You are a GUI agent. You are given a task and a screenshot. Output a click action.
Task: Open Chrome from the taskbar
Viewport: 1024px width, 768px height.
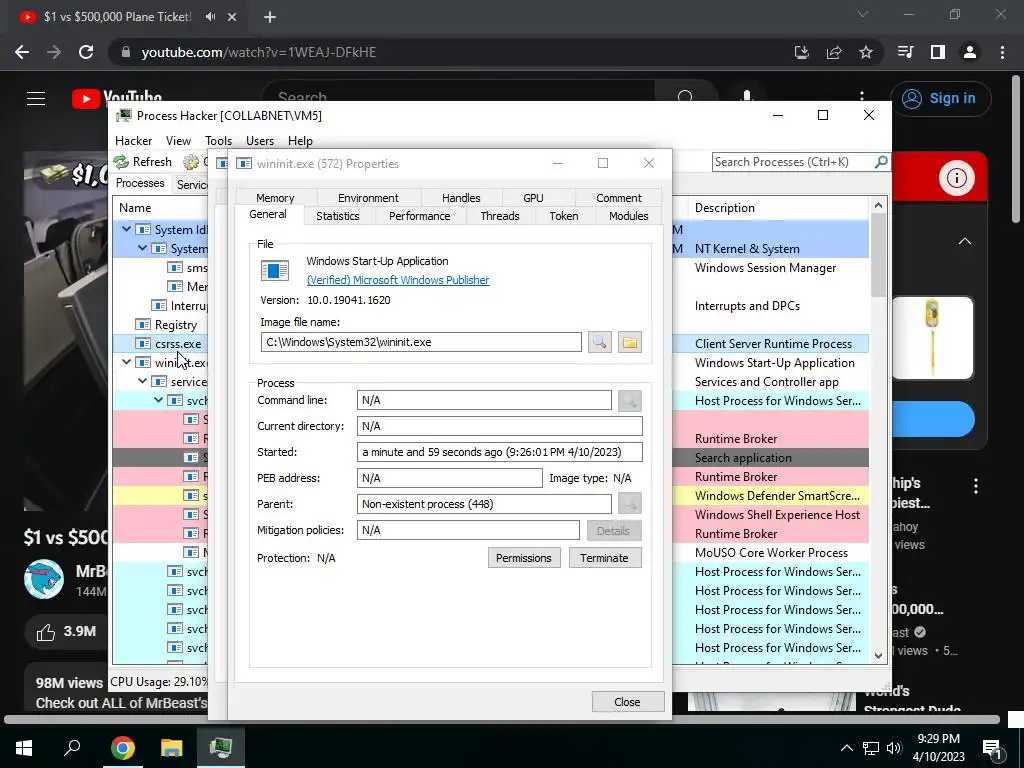tap(122, 747)
